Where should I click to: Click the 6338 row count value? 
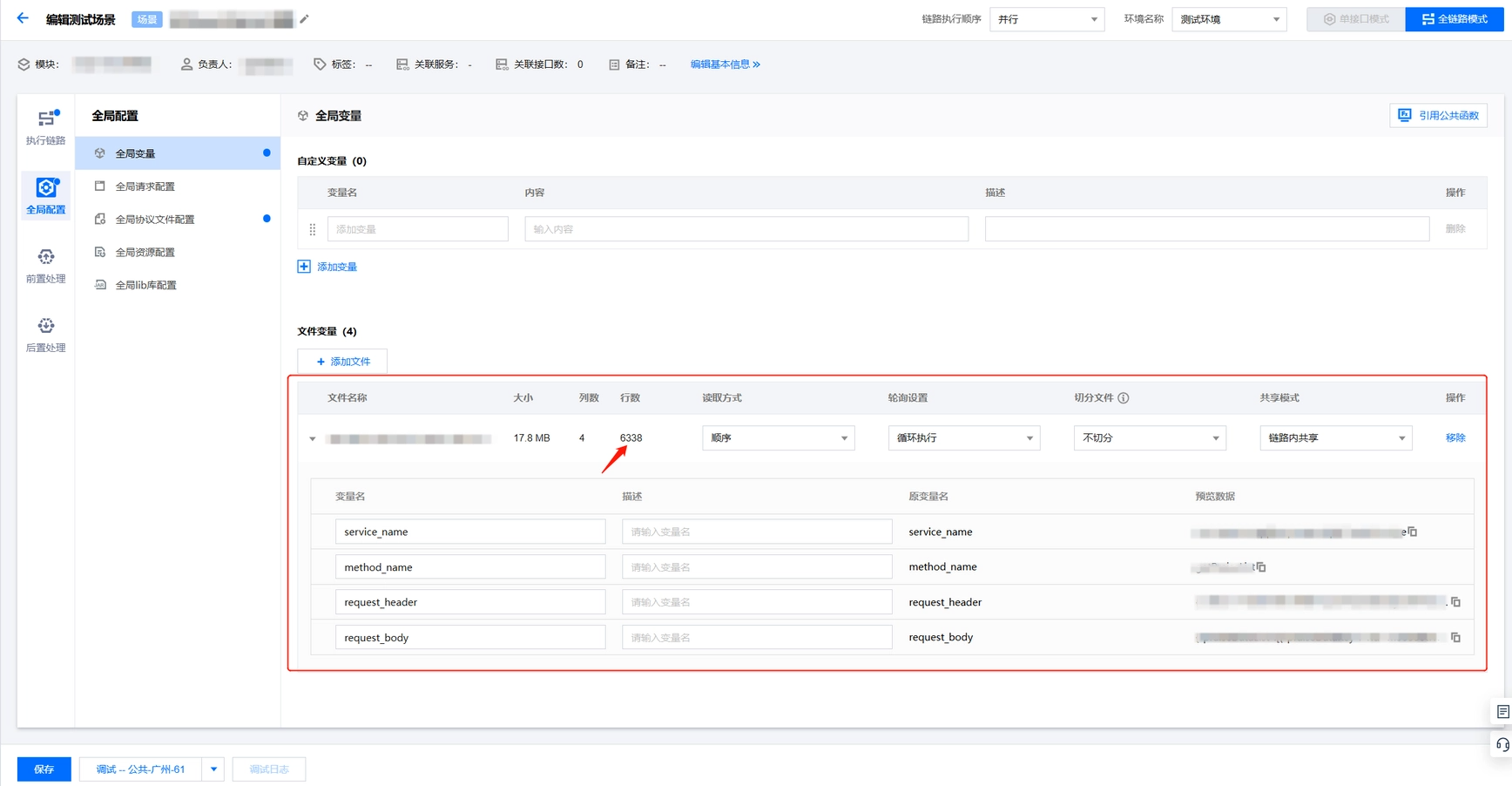(x=631, y=438)
